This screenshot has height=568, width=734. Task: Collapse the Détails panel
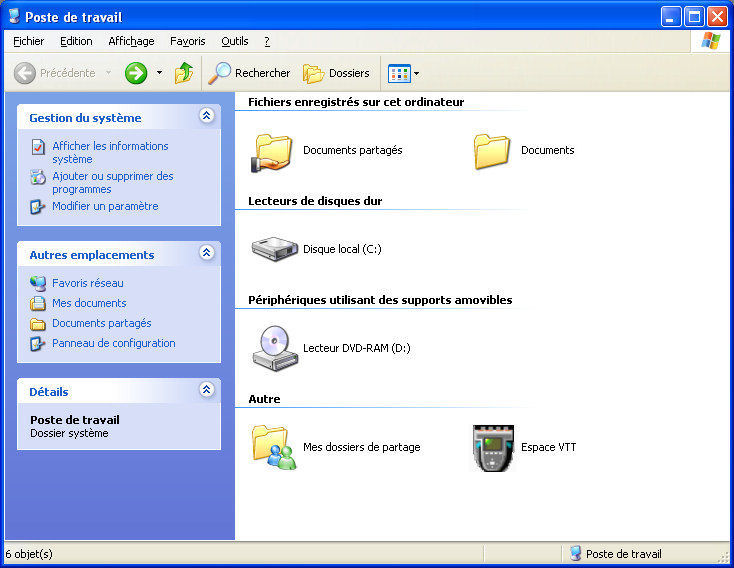pos(206,390)
